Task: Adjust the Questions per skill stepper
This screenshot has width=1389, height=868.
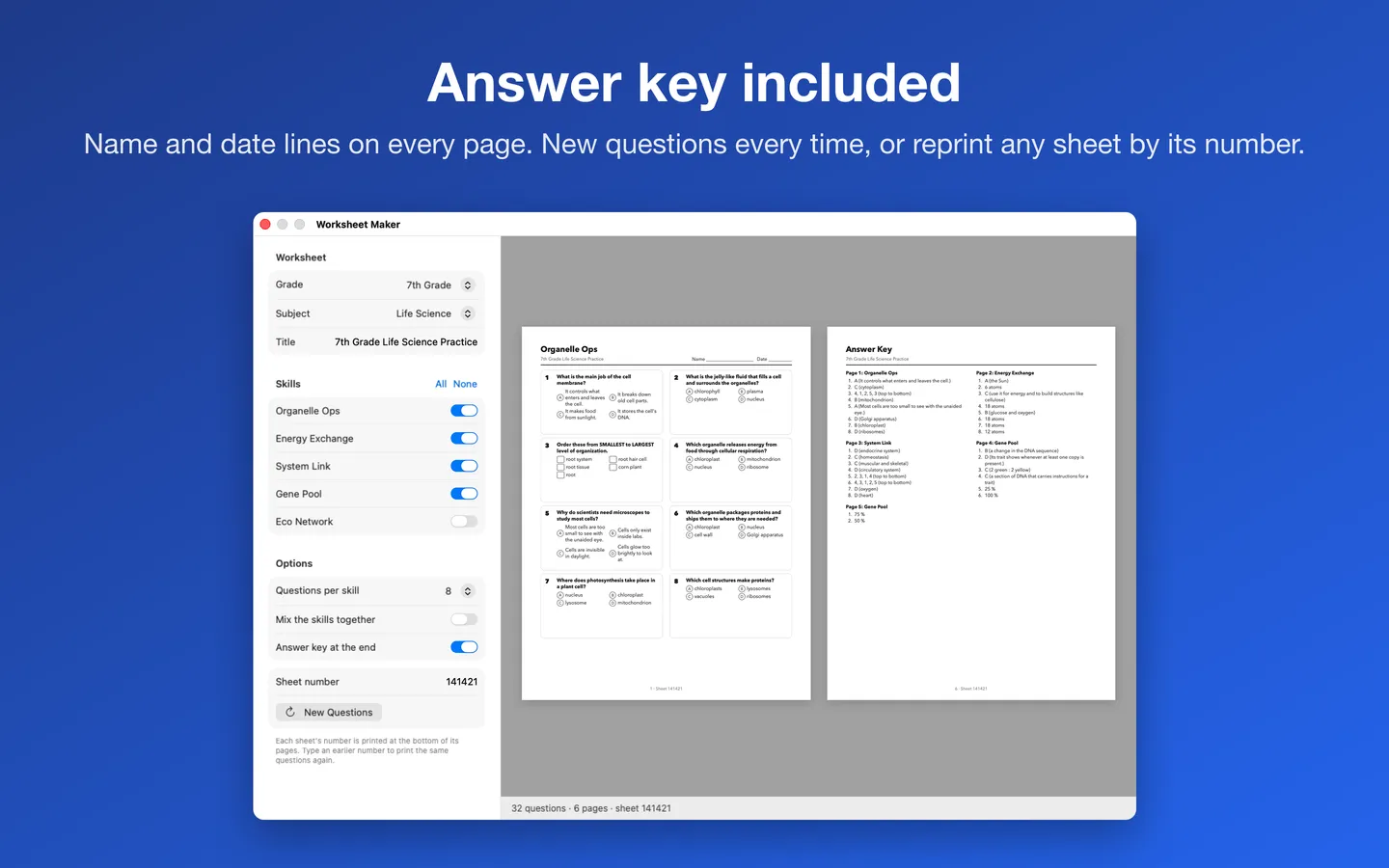Action: 468,591
